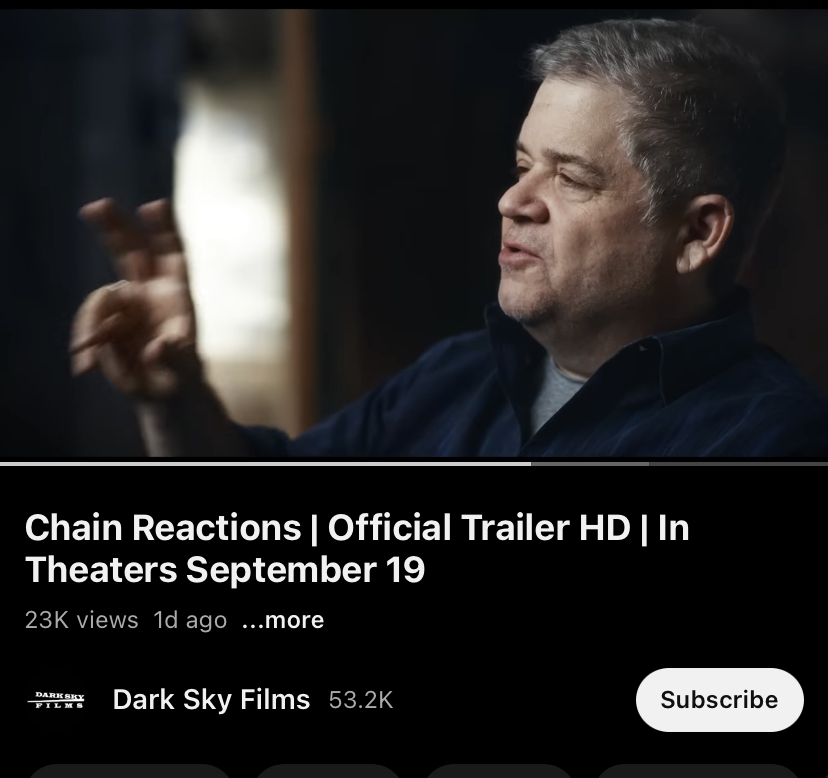Tap the rightmost action pill below Subscribe
Image resolution: width=828 pixels, height=778 pixels.
697,771
